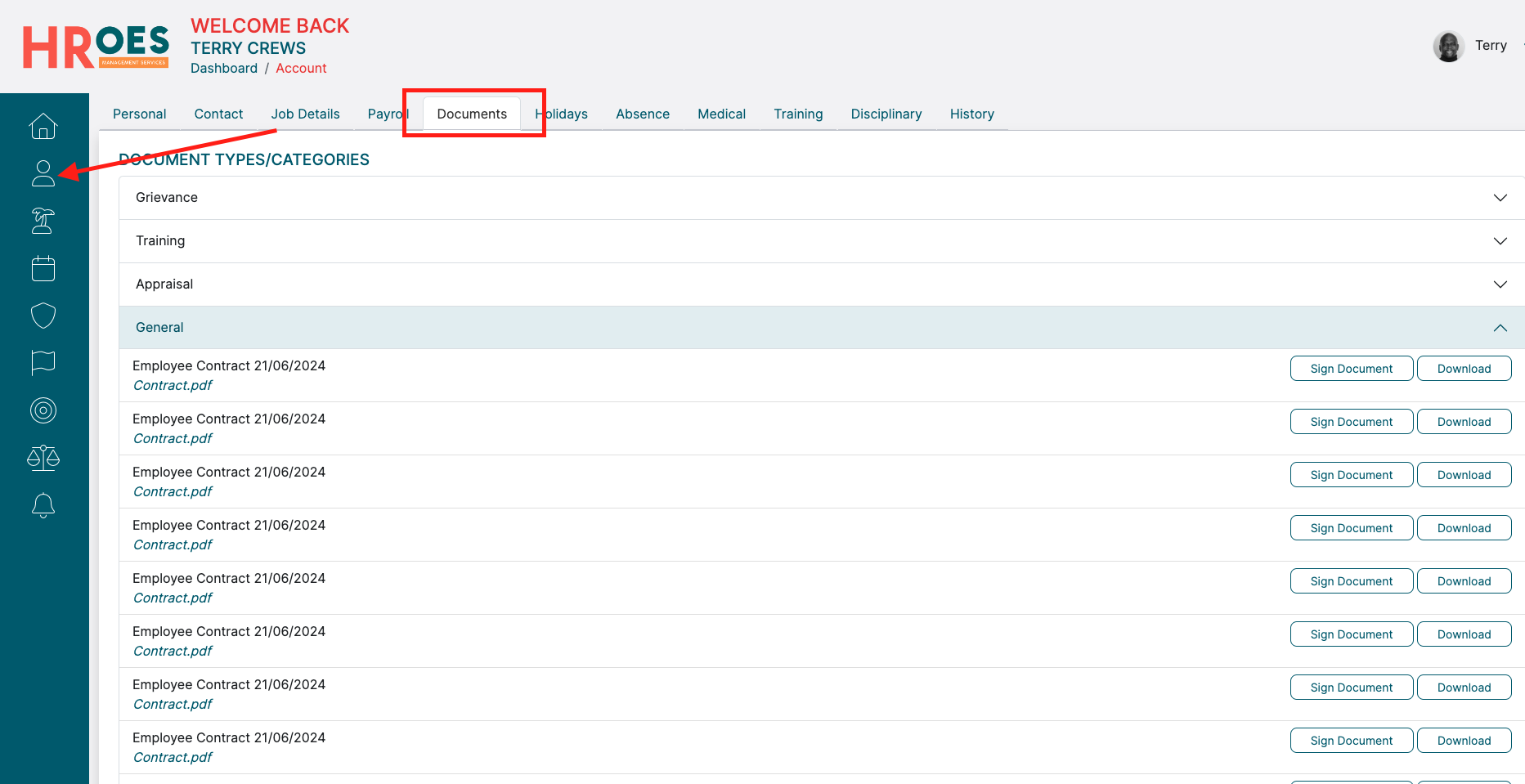Open the home dashboard icon in sidebar
The height and width of the screenshot is (784, 1525).
43,126
